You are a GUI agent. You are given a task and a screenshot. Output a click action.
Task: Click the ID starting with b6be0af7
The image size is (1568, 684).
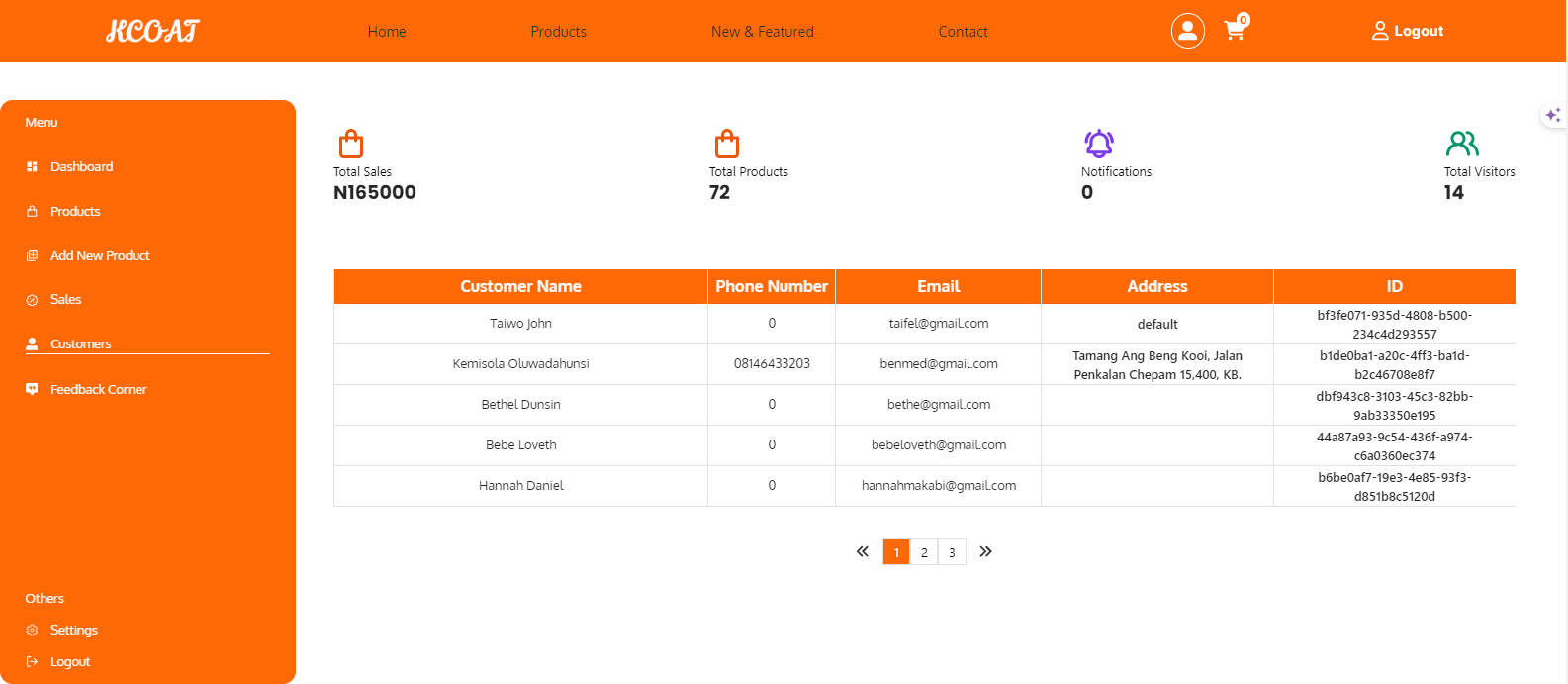1395,487
